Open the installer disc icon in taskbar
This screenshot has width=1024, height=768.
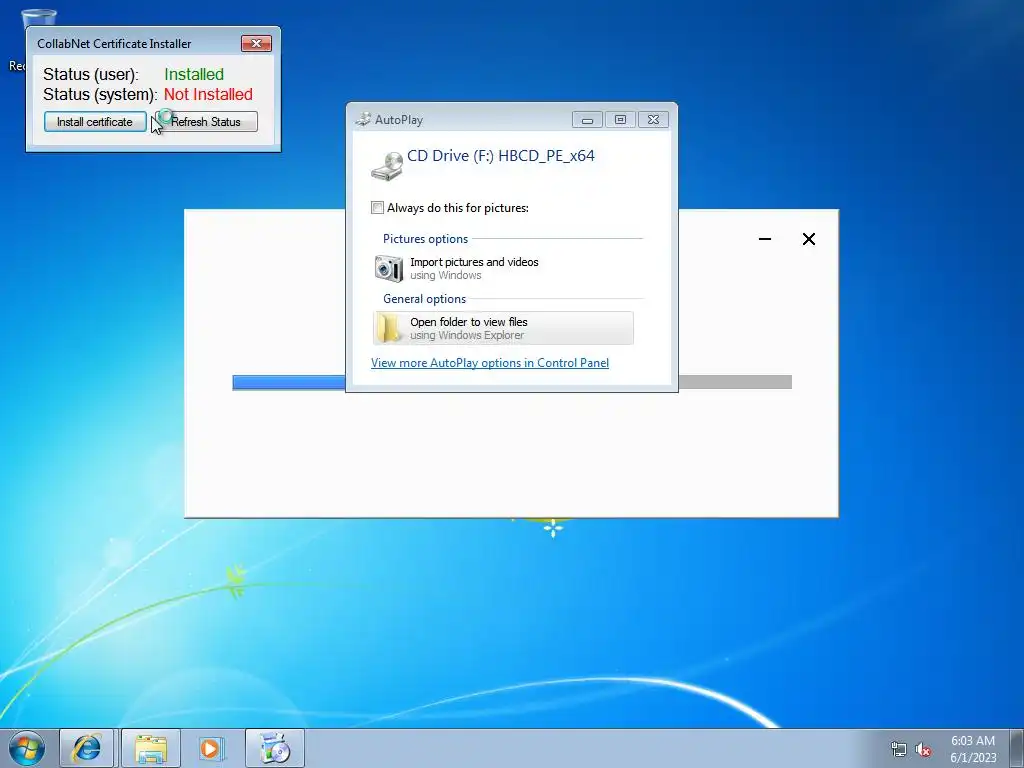click(274, 748)
